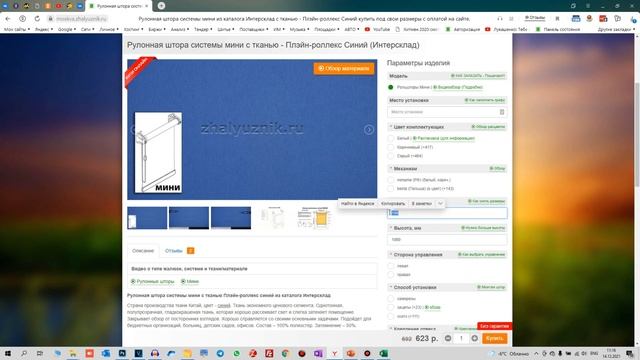Open the Google bookmarks folder
Image resolution: width=640 pixels, height=360 pixels.
tap(67, 29)
